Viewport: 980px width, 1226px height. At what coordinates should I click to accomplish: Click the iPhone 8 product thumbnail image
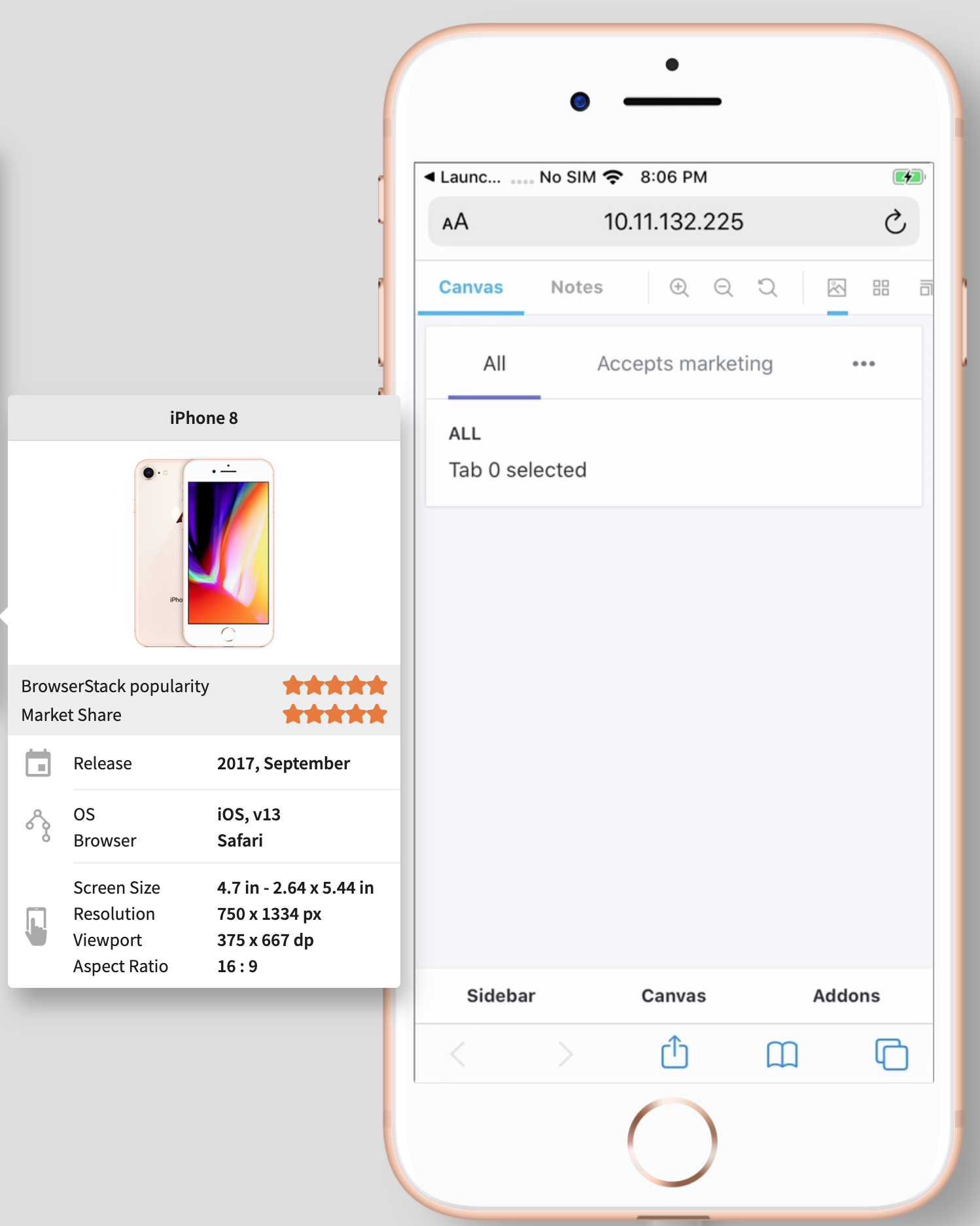[204, 553]
